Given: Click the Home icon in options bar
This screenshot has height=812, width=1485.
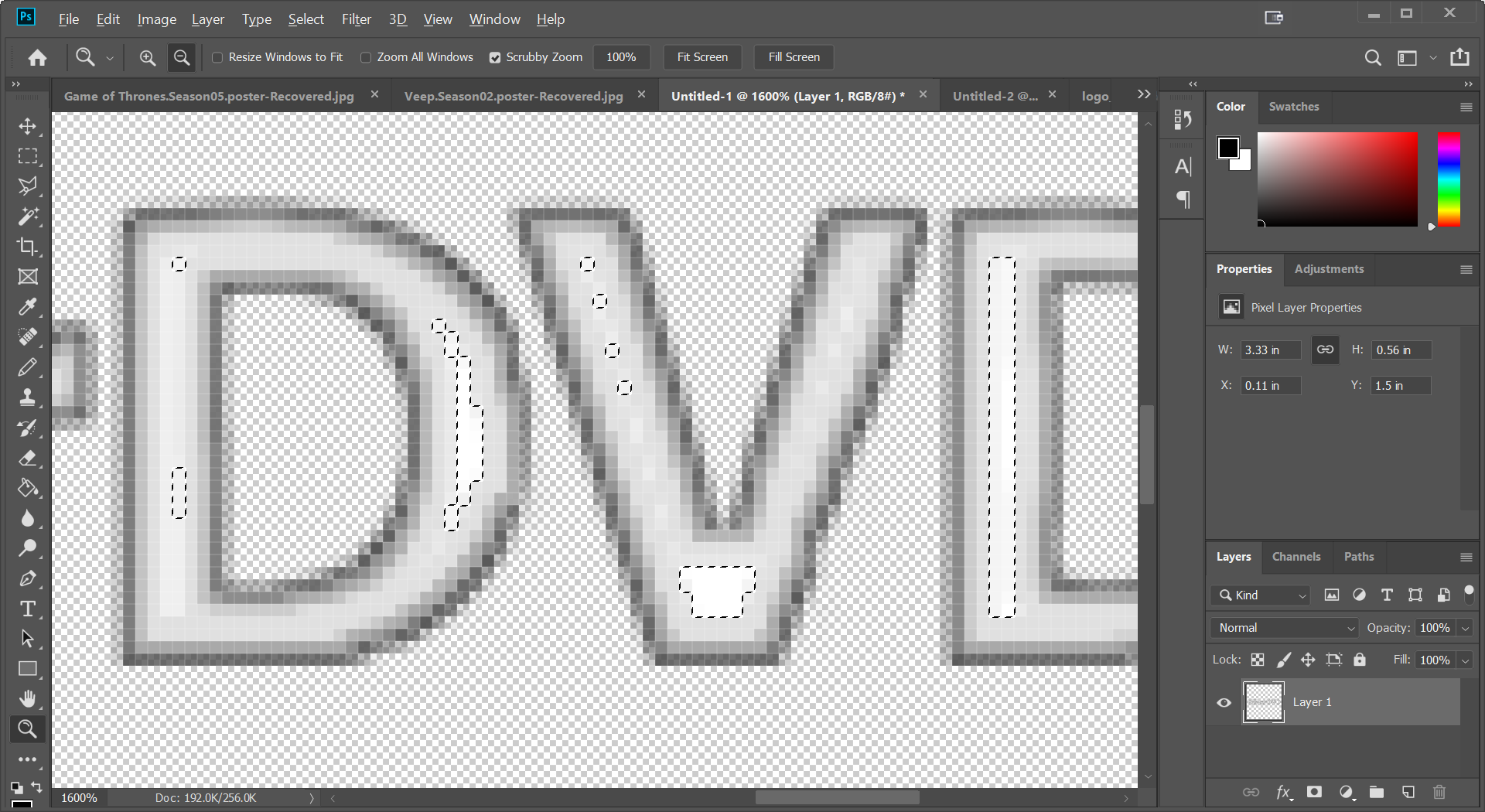Looking at the screenshot, I should (x=37, y=57).
